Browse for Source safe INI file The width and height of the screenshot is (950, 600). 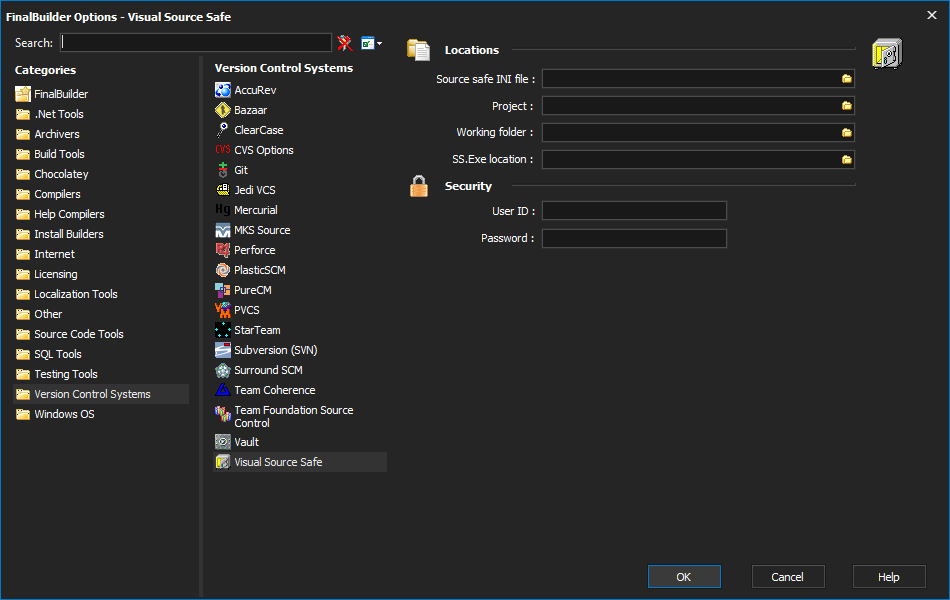coord(846,79)
